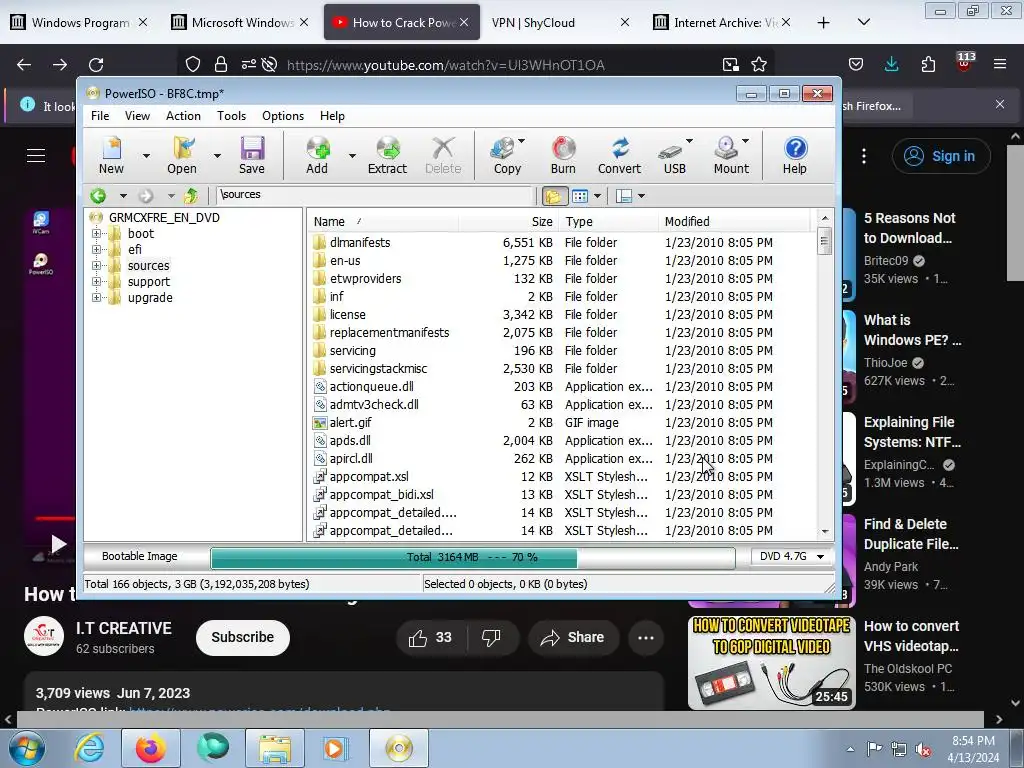Viewport: 1024px width, 768px height.
Task: Toggle the folders pane icon
Action: coord(554,196)
